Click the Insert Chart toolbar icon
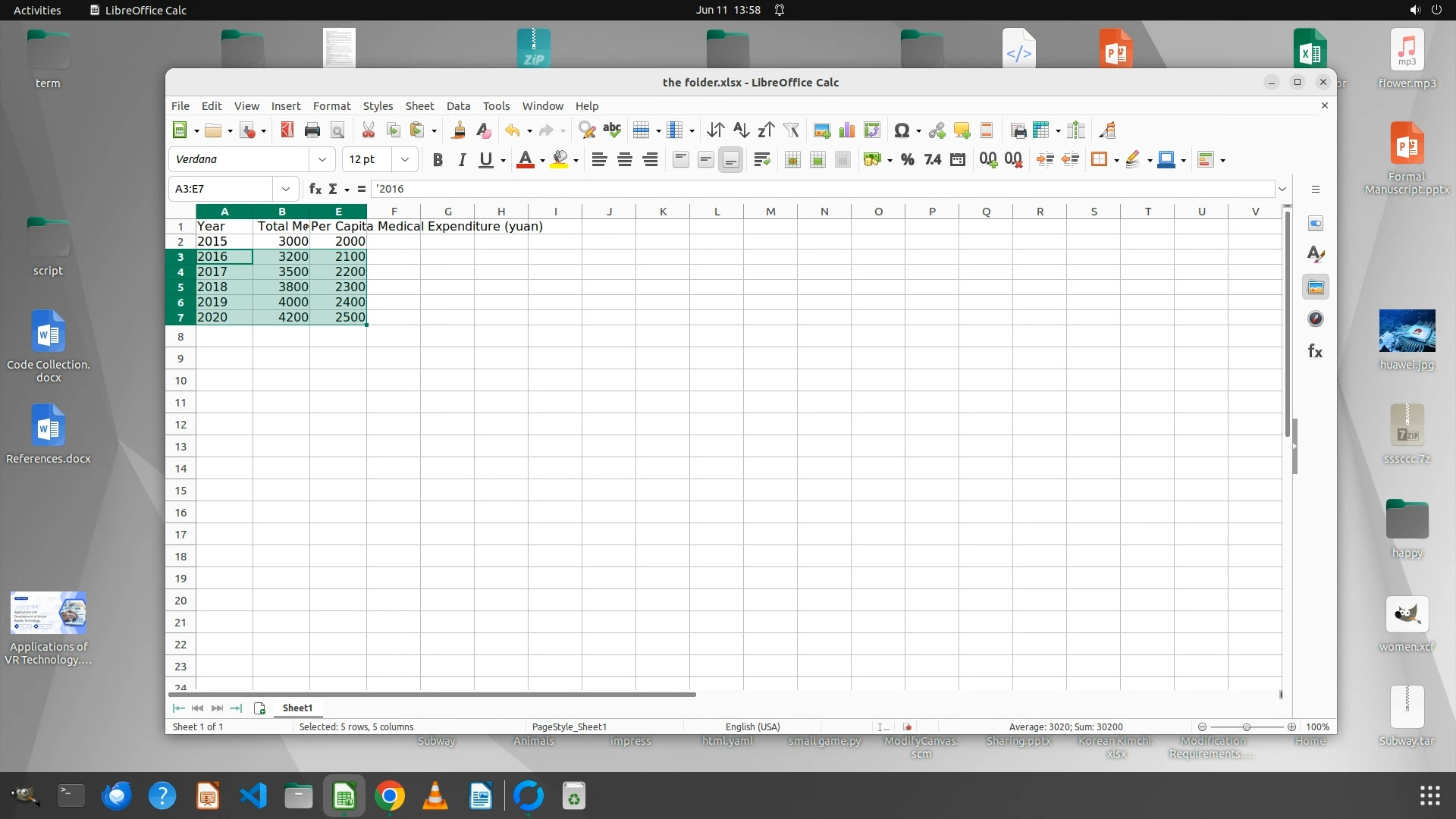This screenshot has width=1456, height=819. [847, 130]
